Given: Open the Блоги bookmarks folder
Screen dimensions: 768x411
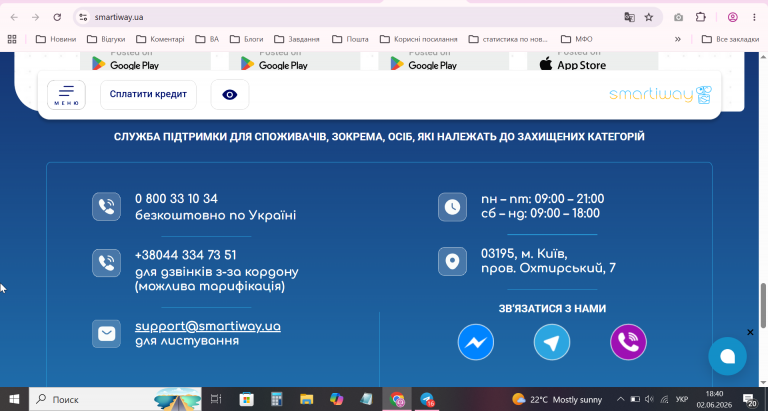Looking at the screenshot, I should coord(246,39).
